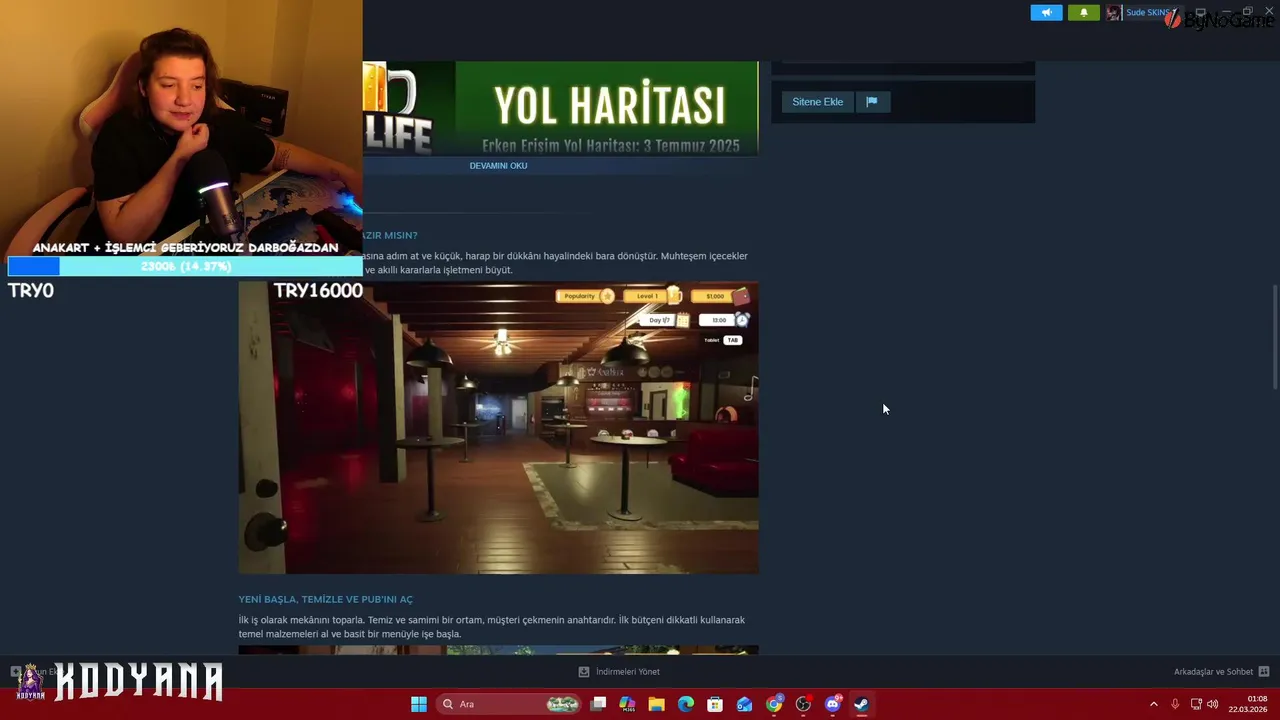Click the Steam icon in the taskbar
The image size is (1280, 720).
[x=861, y=704]
